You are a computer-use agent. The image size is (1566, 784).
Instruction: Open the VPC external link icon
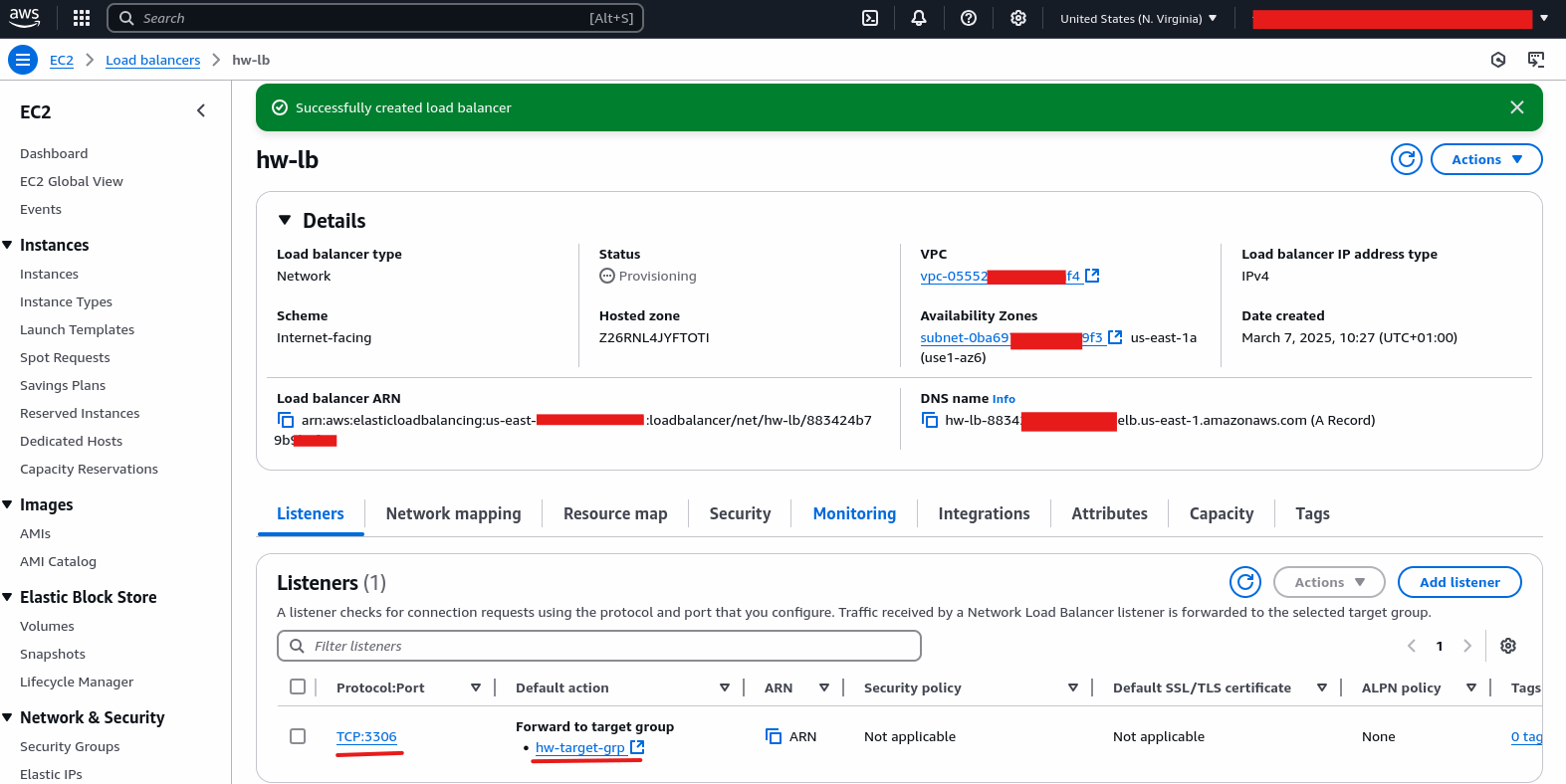1092,276
